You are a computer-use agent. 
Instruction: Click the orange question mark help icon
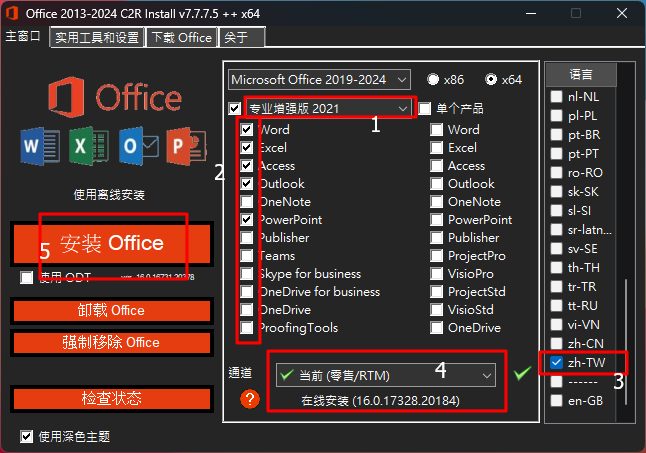[x=250, y=399]
